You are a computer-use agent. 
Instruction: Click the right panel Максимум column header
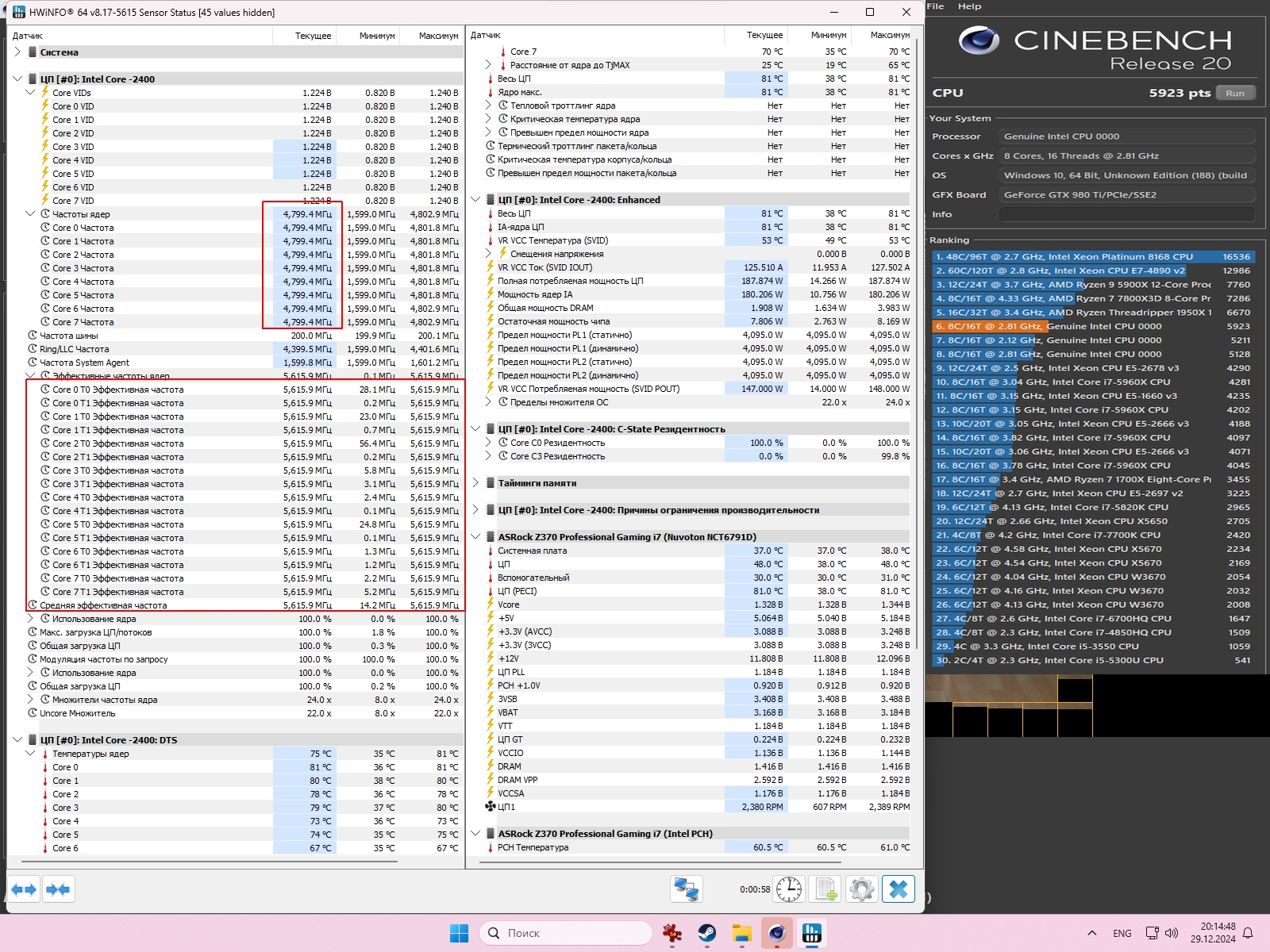(881, 36)
